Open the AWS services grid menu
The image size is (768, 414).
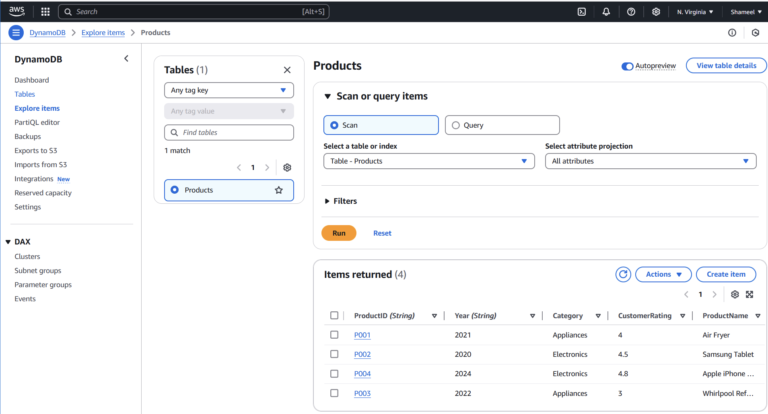(45, 12)
